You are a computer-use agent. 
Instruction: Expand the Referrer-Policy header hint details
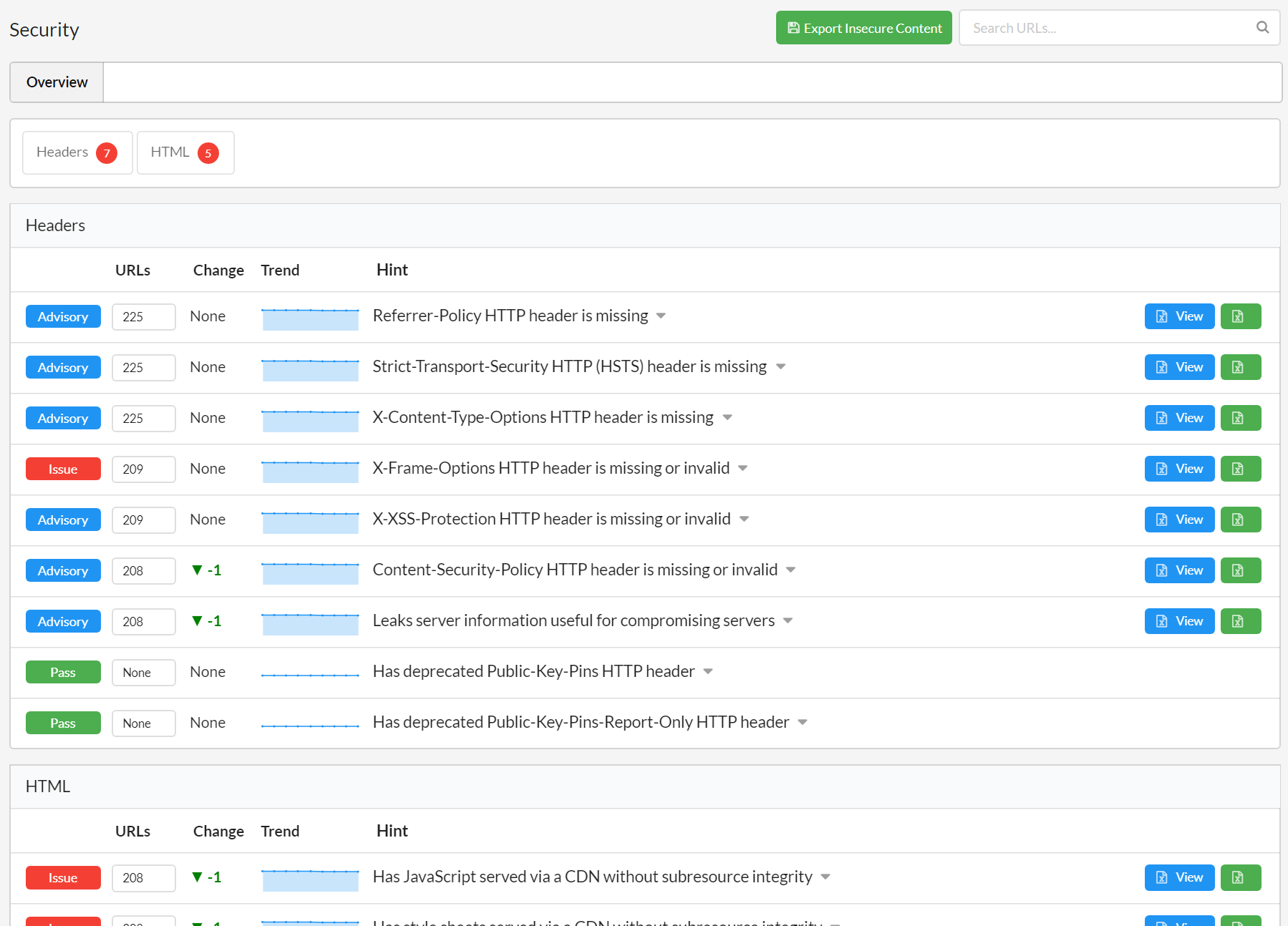pos(661,316)
